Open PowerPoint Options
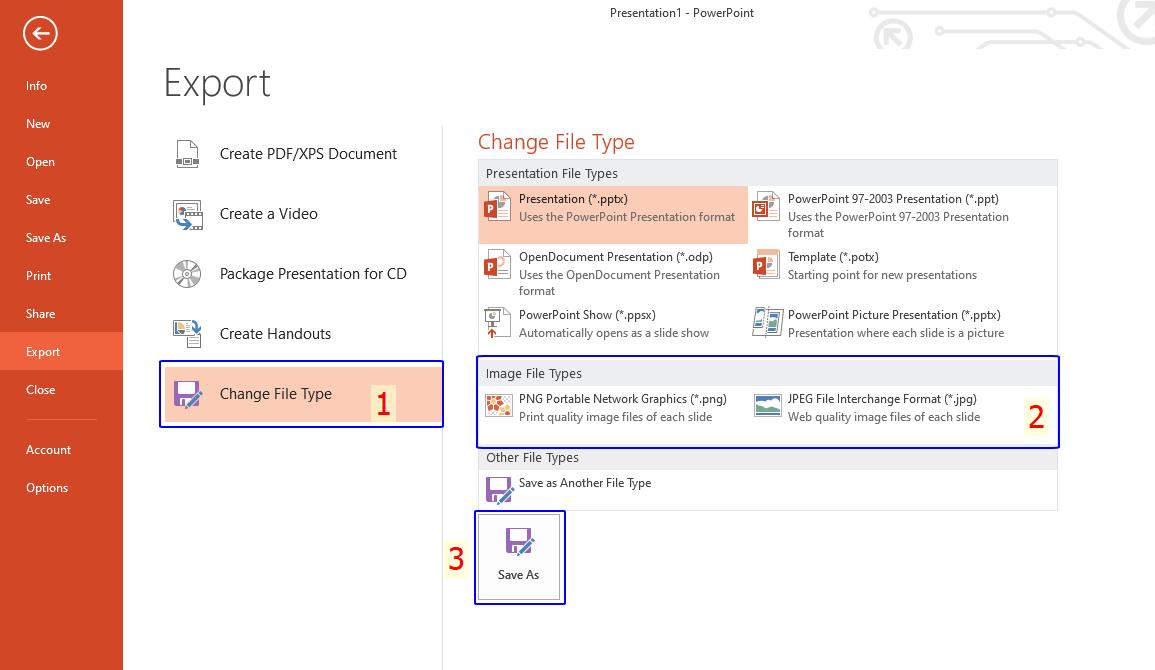The image size is (1155, 670). tap(47, 487)
